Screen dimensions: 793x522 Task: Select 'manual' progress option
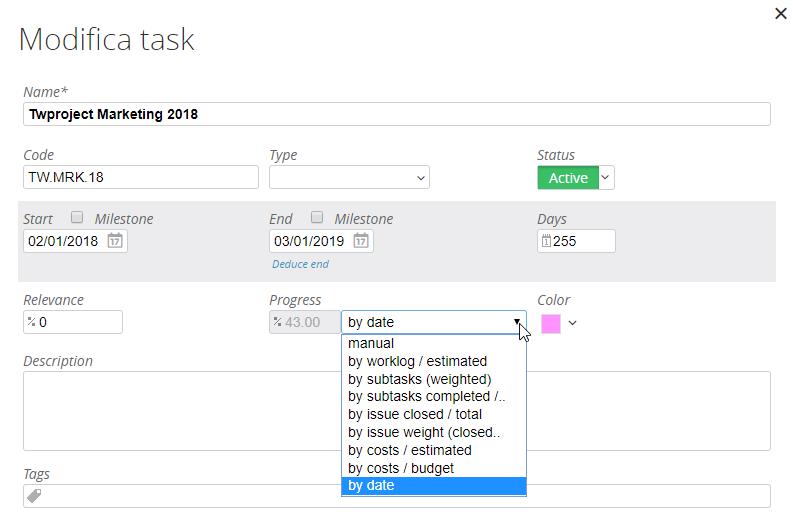pyautogui.click(x=371, y=343)
